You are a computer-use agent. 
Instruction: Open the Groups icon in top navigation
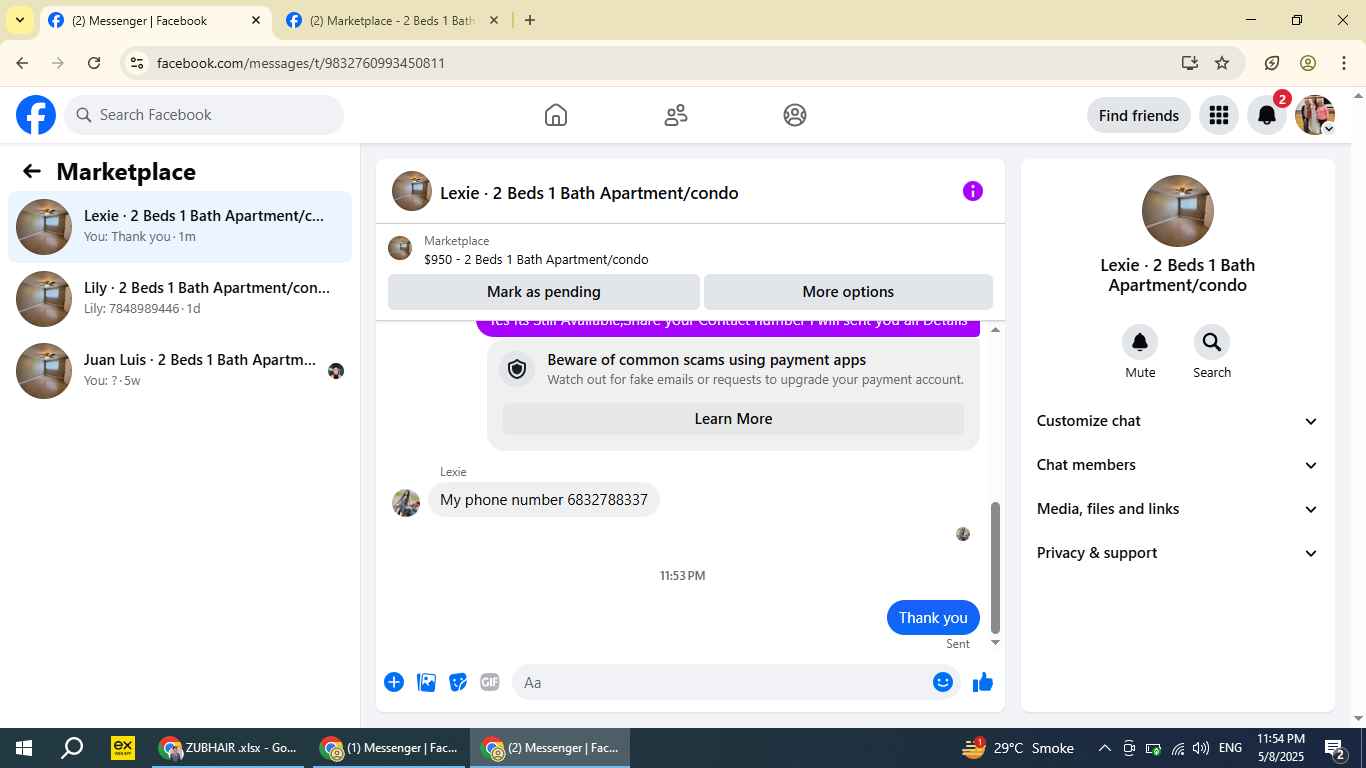pos(795,115)
